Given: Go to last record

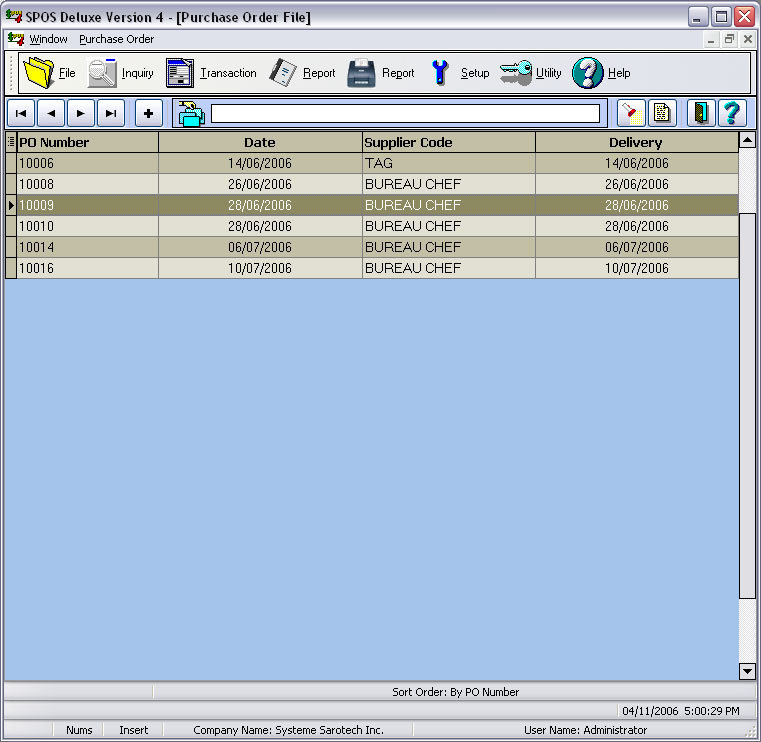Looking at the screenshot, I should click(x=111, y=114).
